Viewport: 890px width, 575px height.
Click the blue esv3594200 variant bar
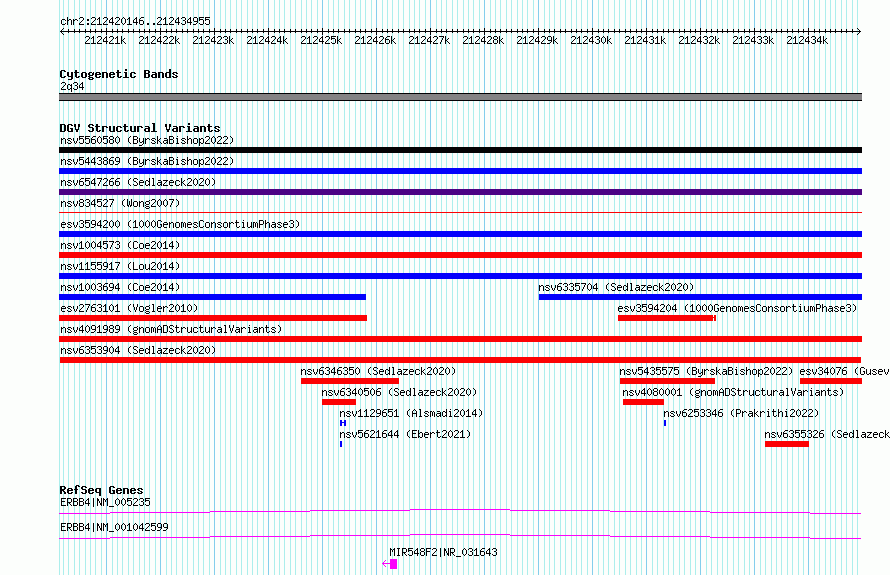pyautogui.click(x=460, y=234)
